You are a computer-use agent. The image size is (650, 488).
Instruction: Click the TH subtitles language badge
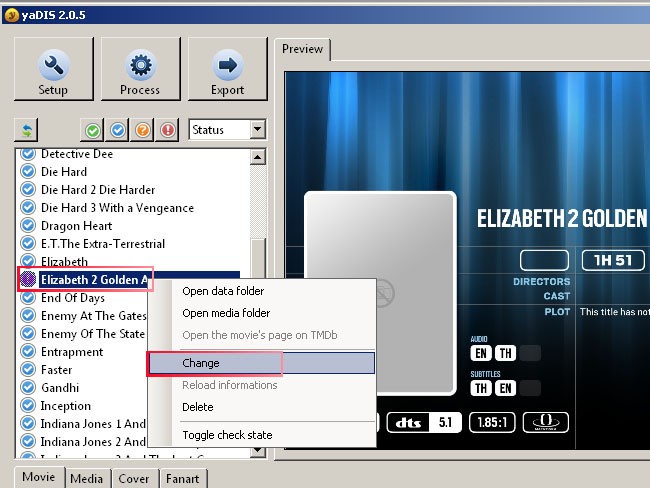click(481, 388)
